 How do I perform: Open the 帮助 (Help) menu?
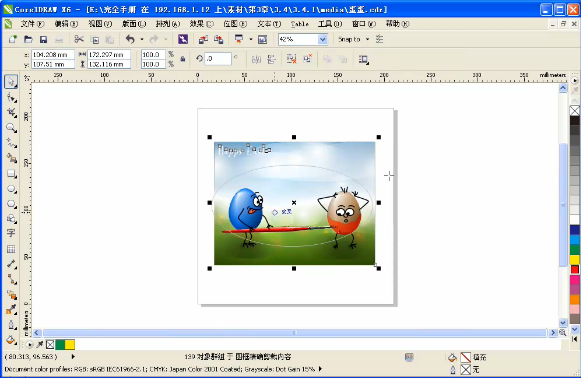(397, 24)
